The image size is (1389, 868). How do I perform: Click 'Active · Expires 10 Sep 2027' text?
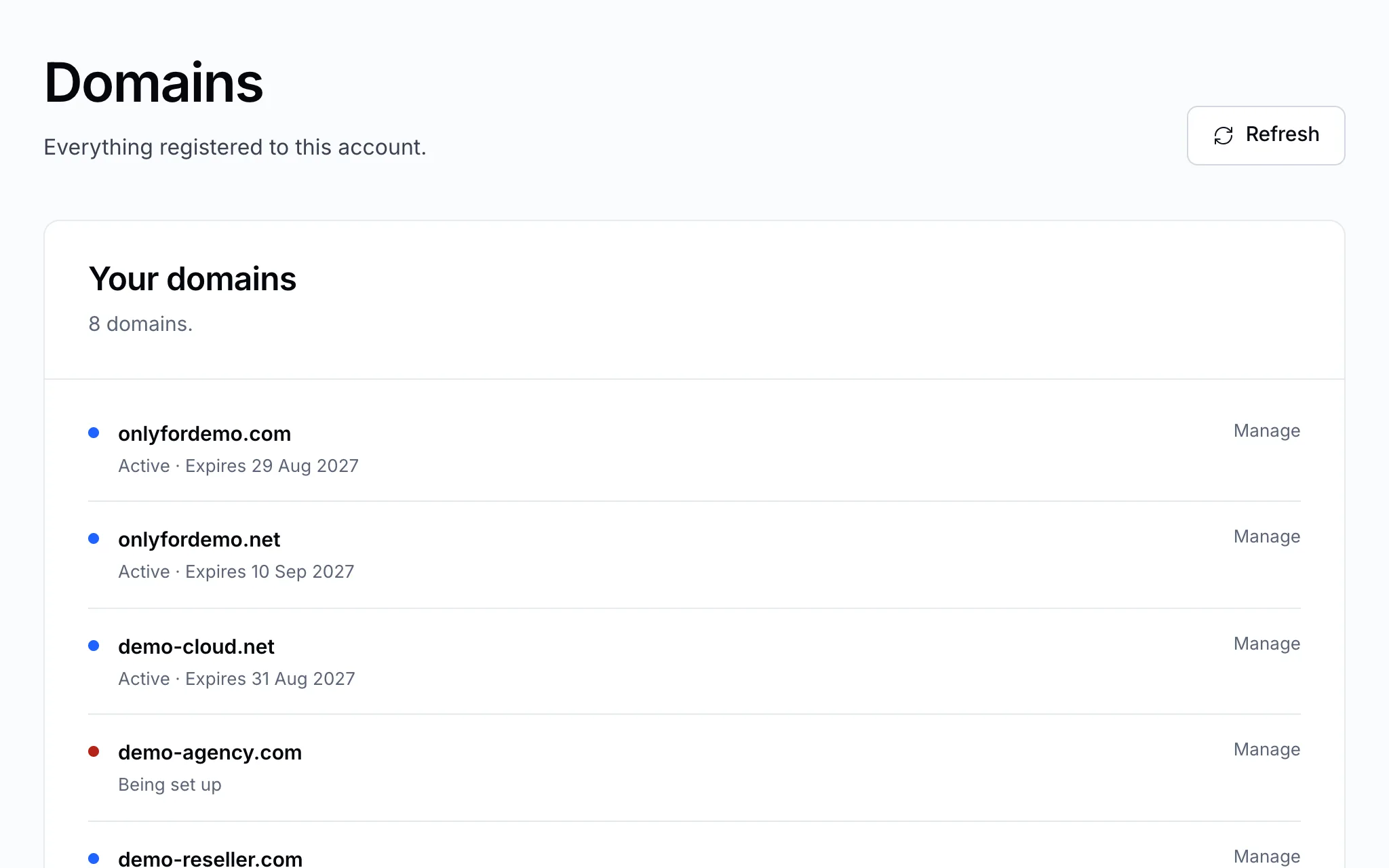[x=236, y=572]
